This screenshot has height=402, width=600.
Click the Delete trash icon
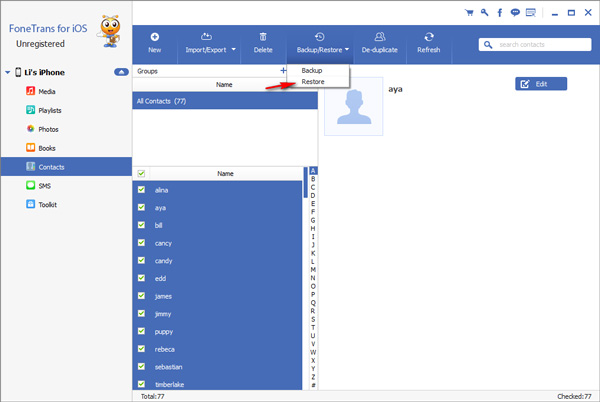263,37
